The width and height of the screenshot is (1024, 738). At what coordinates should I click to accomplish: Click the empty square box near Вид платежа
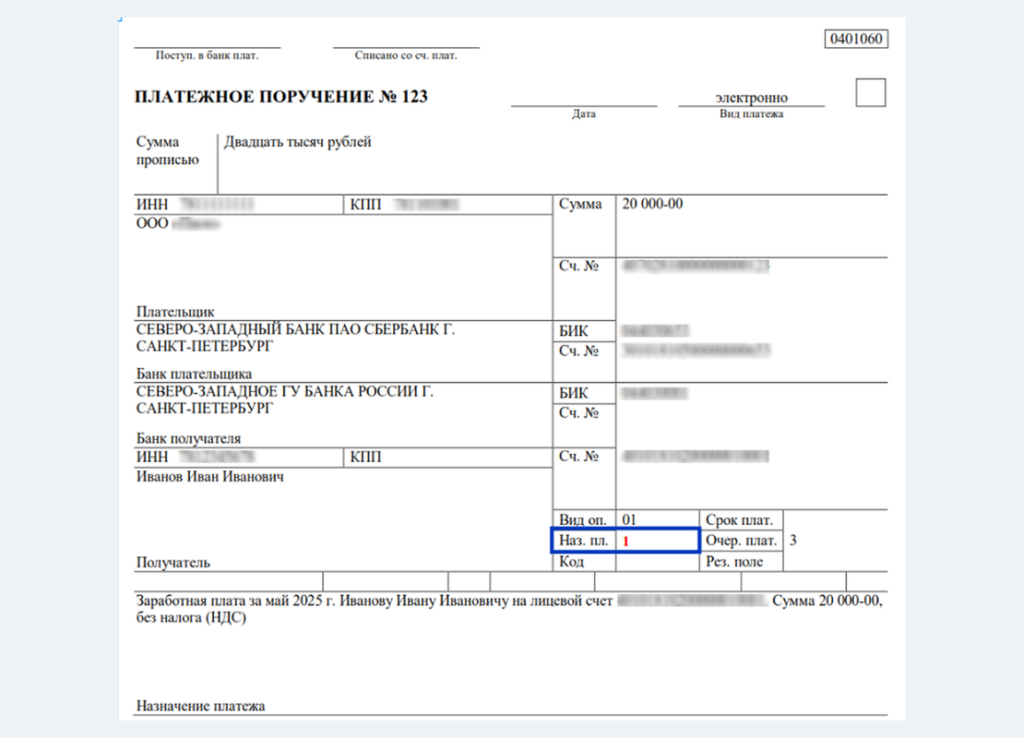point(871,92)
